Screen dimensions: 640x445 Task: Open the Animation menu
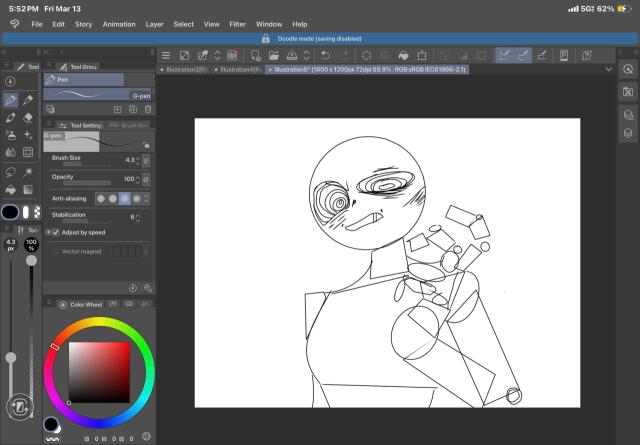pyautogui.click(x=118, y=23)
